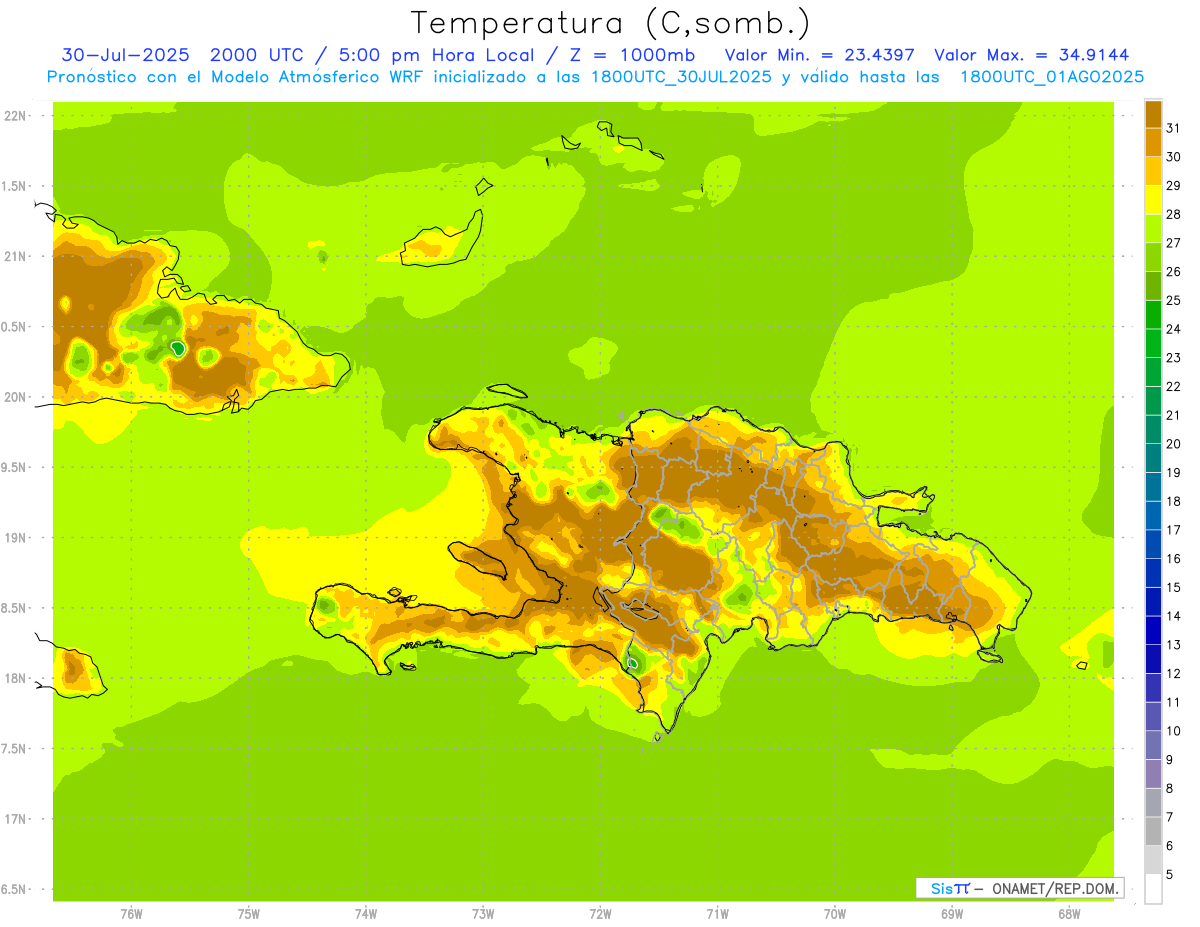Screen dimensions: 1200x927
Task: Click longitude axis label "75W"
Action: point(248,914)
